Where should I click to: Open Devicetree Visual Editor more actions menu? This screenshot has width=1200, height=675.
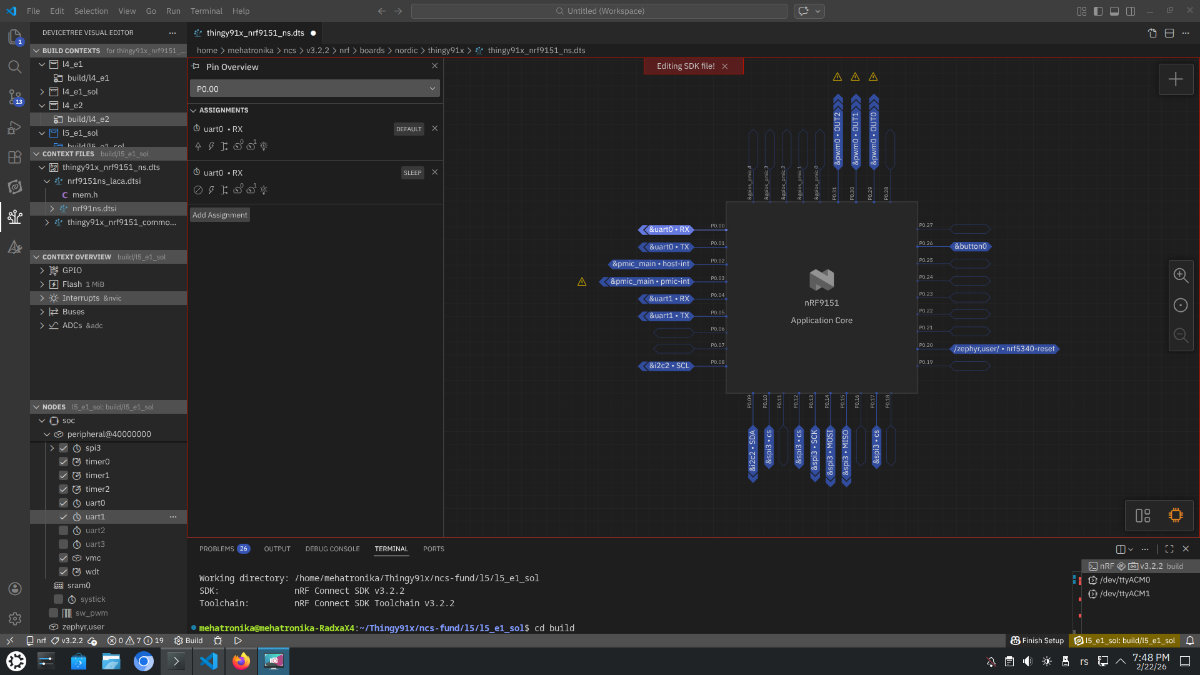coord(172,33)
